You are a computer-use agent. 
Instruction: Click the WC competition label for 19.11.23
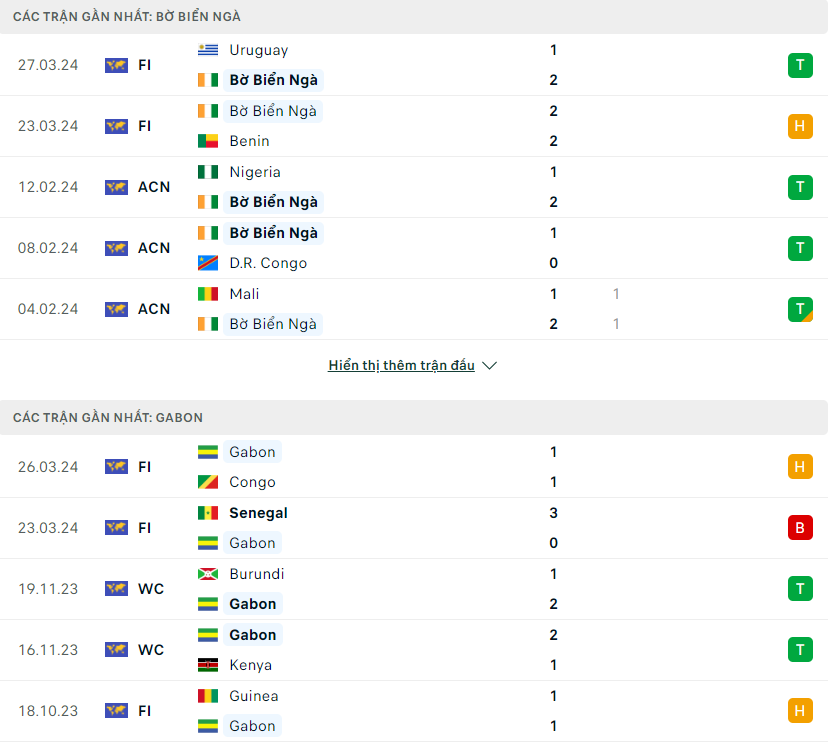(x=151, y=589)
